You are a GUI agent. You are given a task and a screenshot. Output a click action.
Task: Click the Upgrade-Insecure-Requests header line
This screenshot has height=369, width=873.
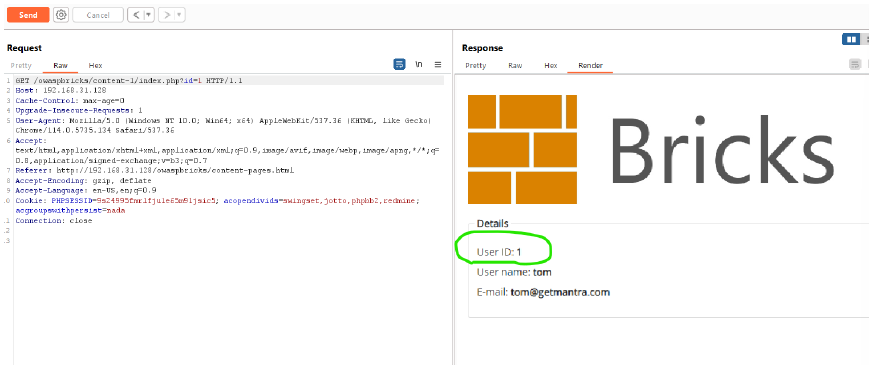coord(79,110)
